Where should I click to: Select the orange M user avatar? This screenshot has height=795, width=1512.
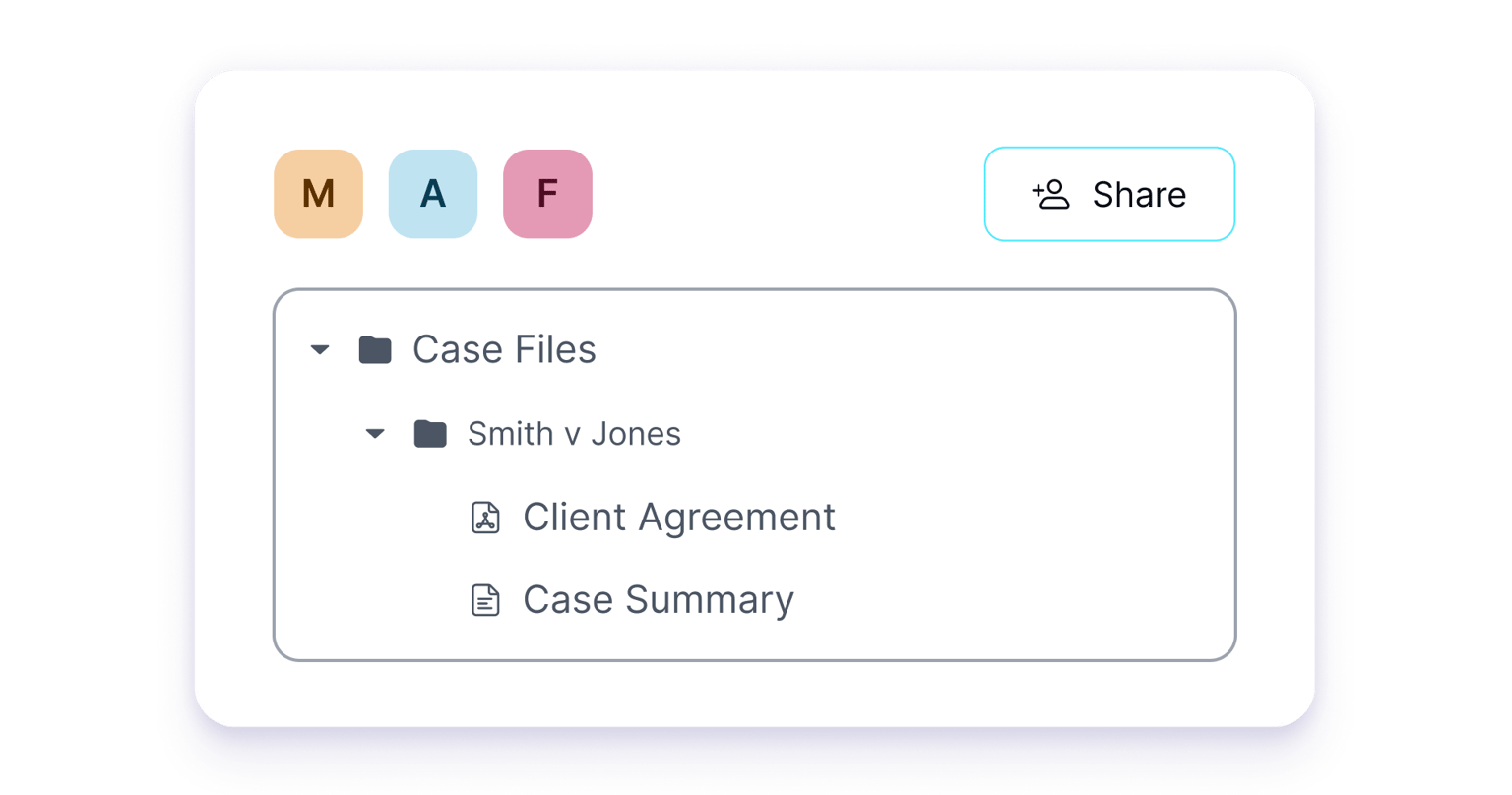pyautogui.click(x=318, y=194)
